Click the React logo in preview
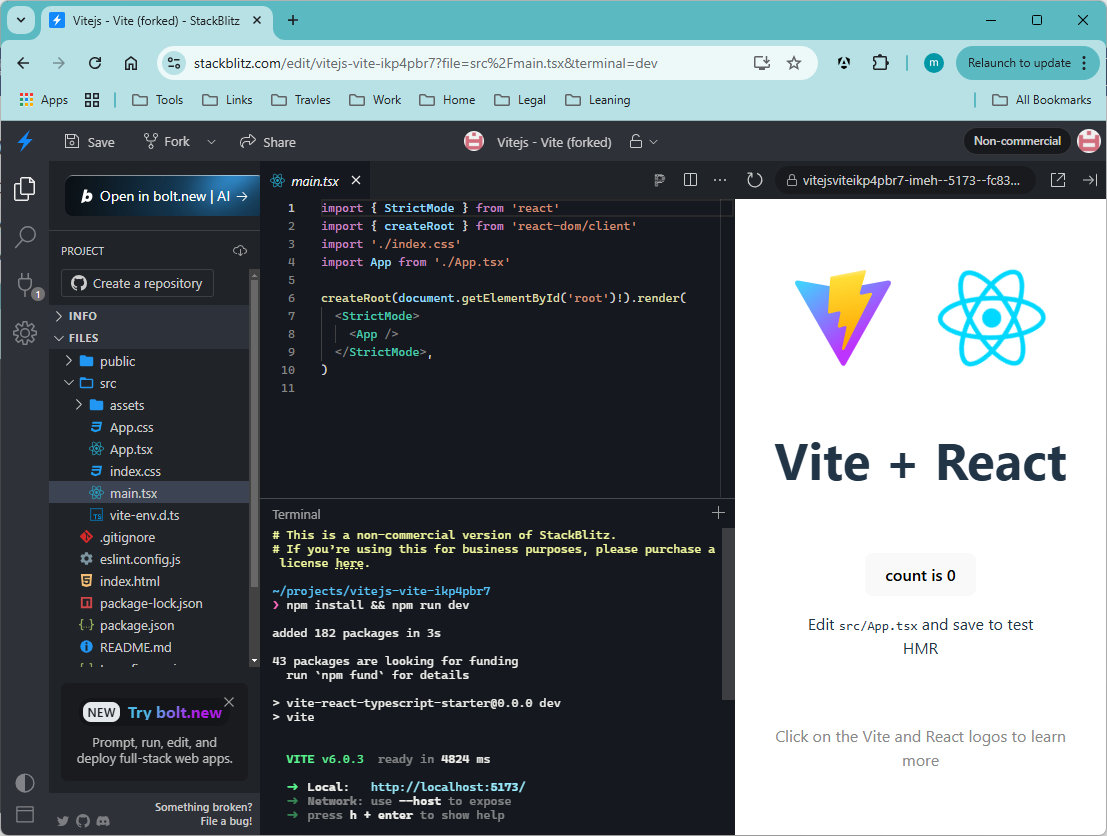This screenshot has width=1107, height=836. tap(991, 318)
